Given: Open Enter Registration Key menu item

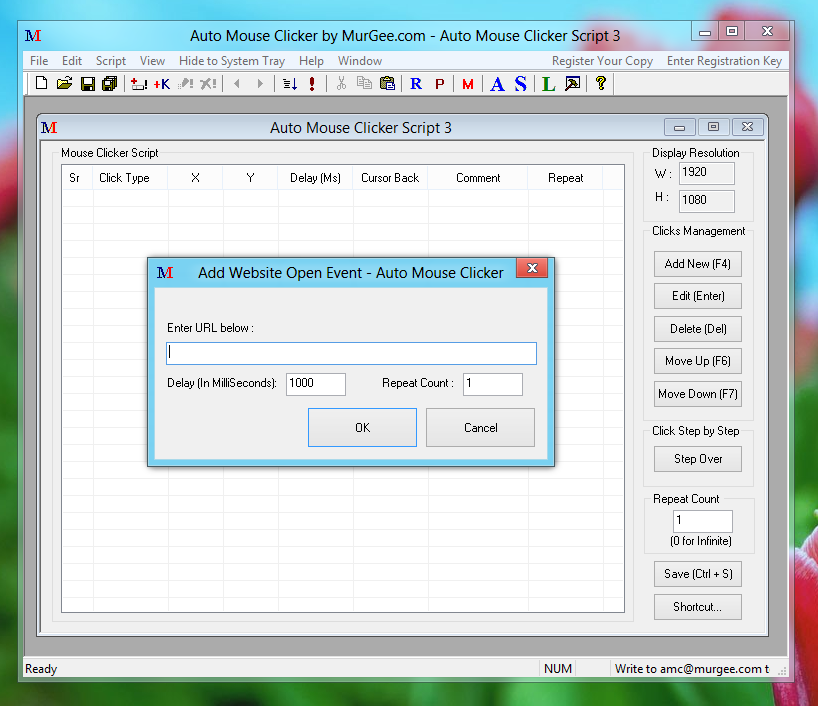Looking at the screenshot, I should (724, 61).
